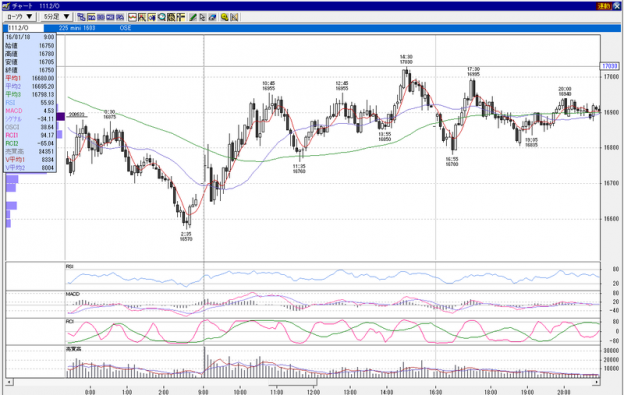Click the horizontal scrollbar thumb
The width and height of the screenshot is (624, 395).
[x=292, y=382]
